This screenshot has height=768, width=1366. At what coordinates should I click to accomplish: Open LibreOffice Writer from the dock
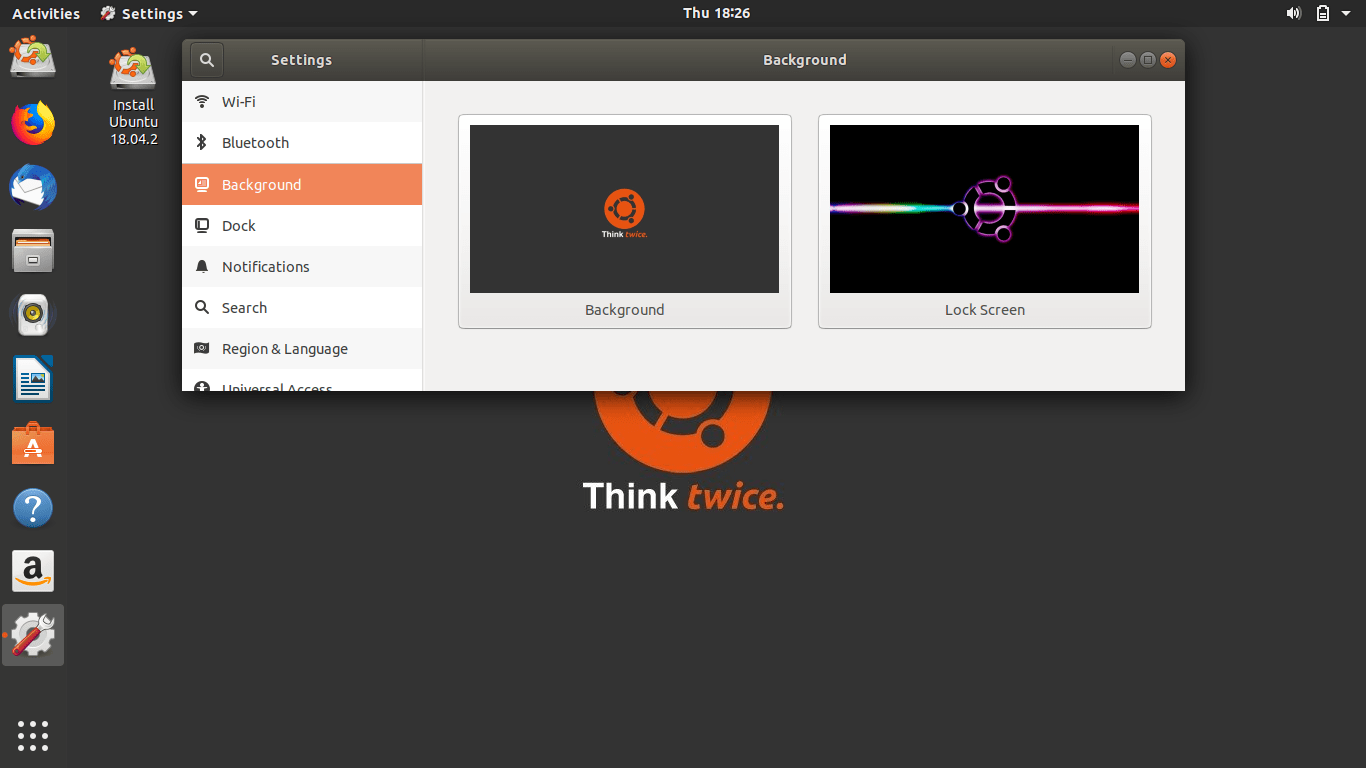(33, 379)
